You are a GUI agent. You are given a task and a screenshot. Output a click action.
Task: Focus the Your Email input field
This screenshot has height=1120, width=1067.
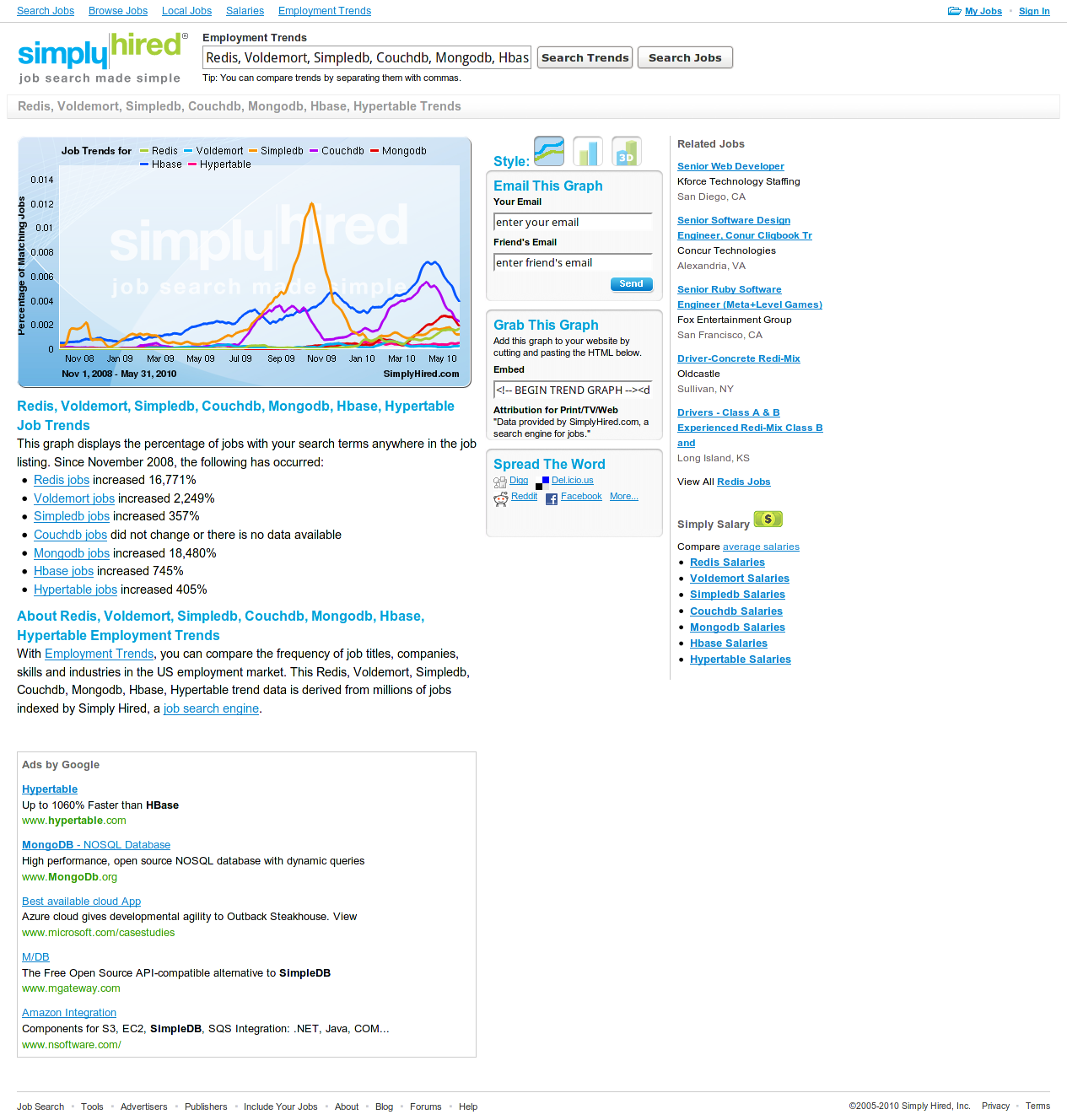(573, 222)
